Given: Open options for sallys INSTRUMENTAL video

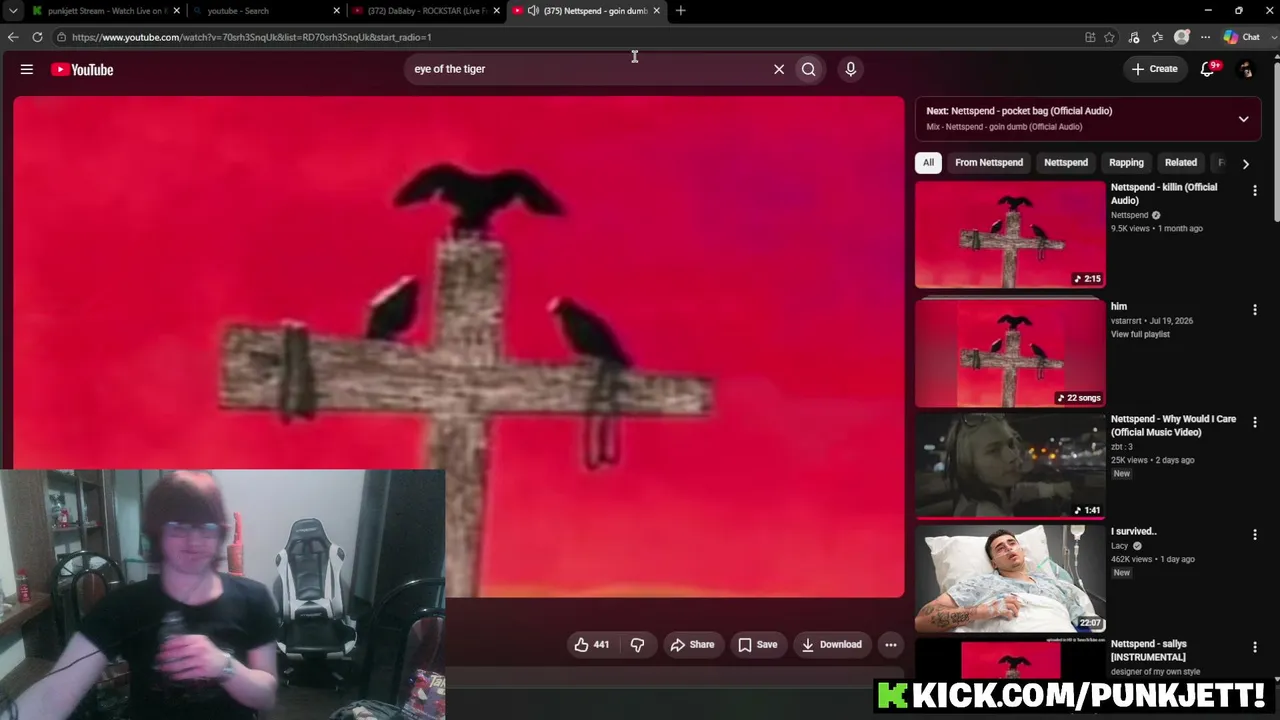Looking at the screenshot, I should click(x=1255, y=648).
